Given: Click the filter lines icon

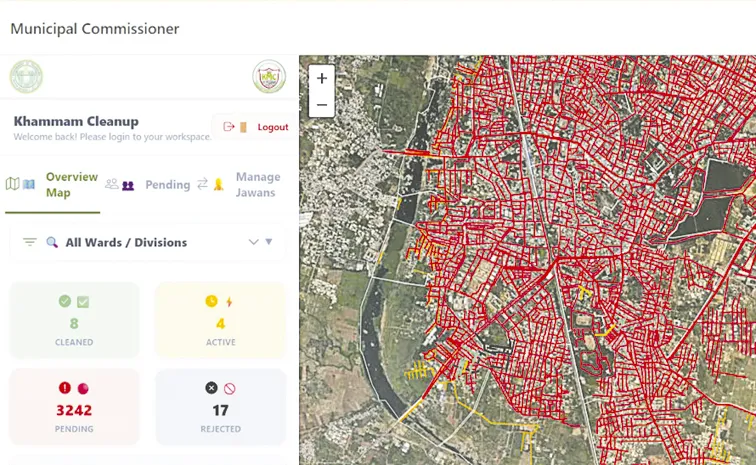Looking at the screenshot, I should pyautogui.click(x=30, y=242).
